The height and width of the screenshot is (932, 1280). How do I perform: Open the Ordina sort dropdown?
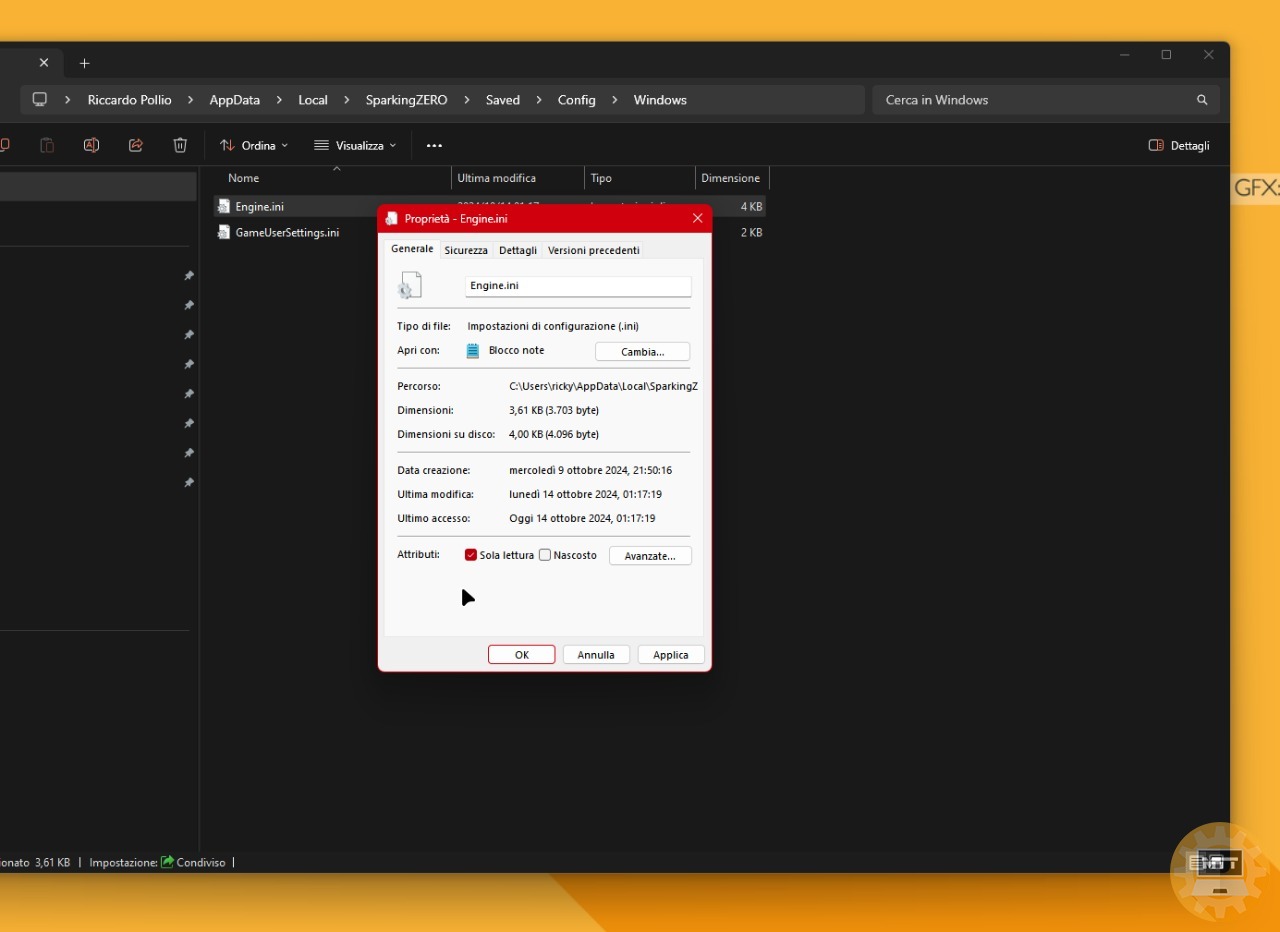[254, 145]
